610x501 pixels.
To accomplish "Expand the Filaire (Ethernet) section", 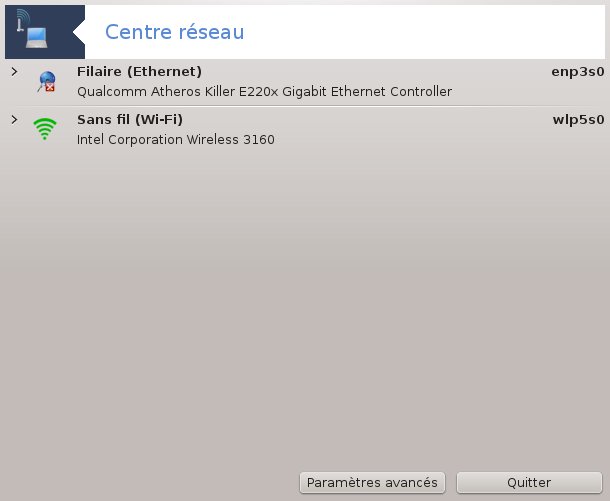I will point(14,72).
